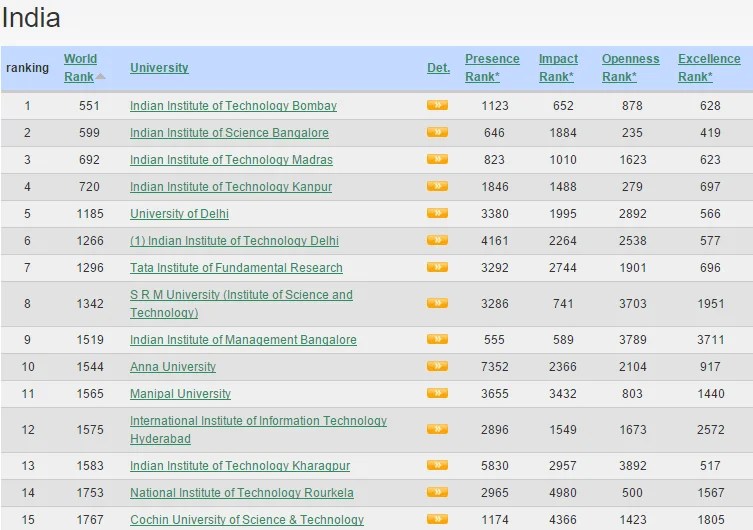Select world rank value 599
This screenshot has width=753, height=530.
89,132
